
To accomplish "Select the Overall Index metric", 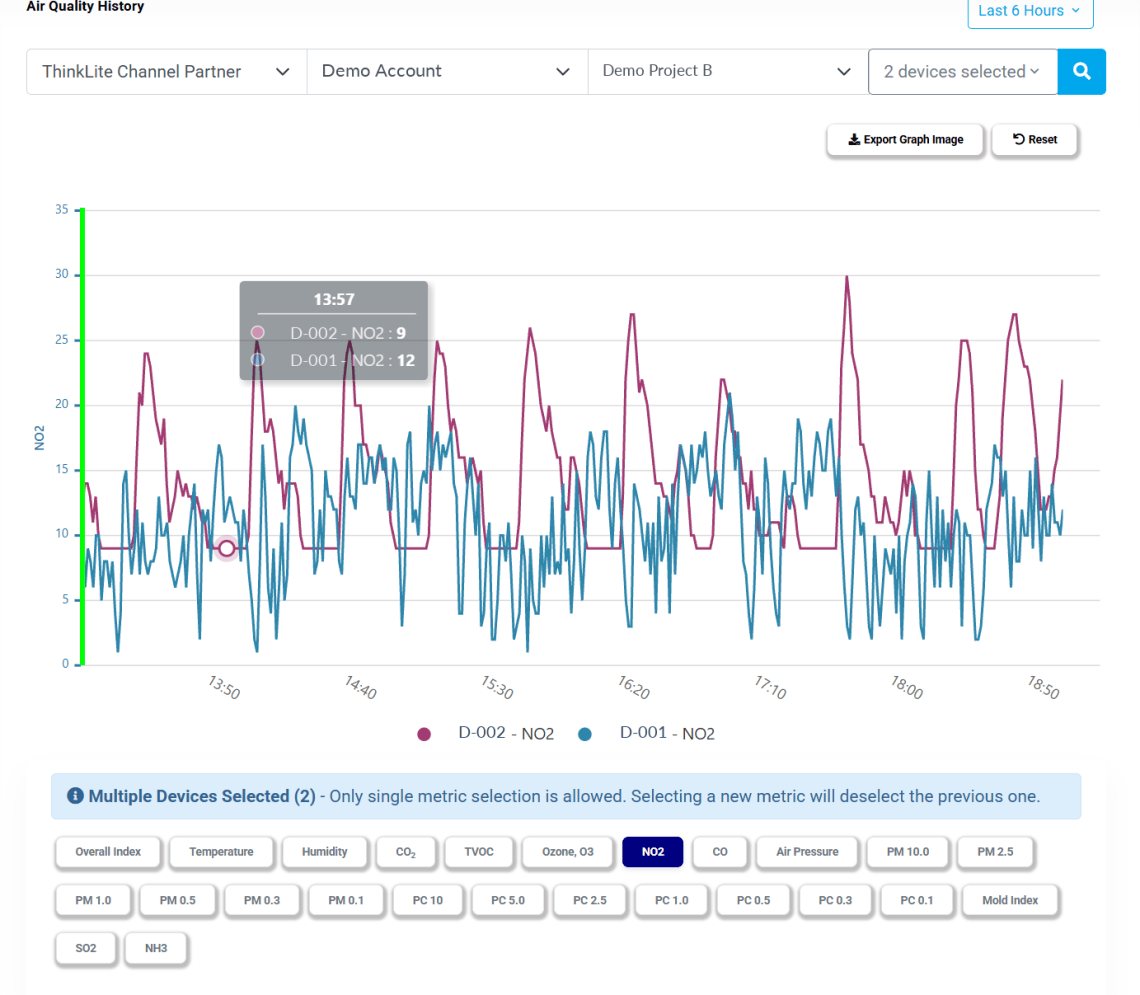I will pos(108,852).
